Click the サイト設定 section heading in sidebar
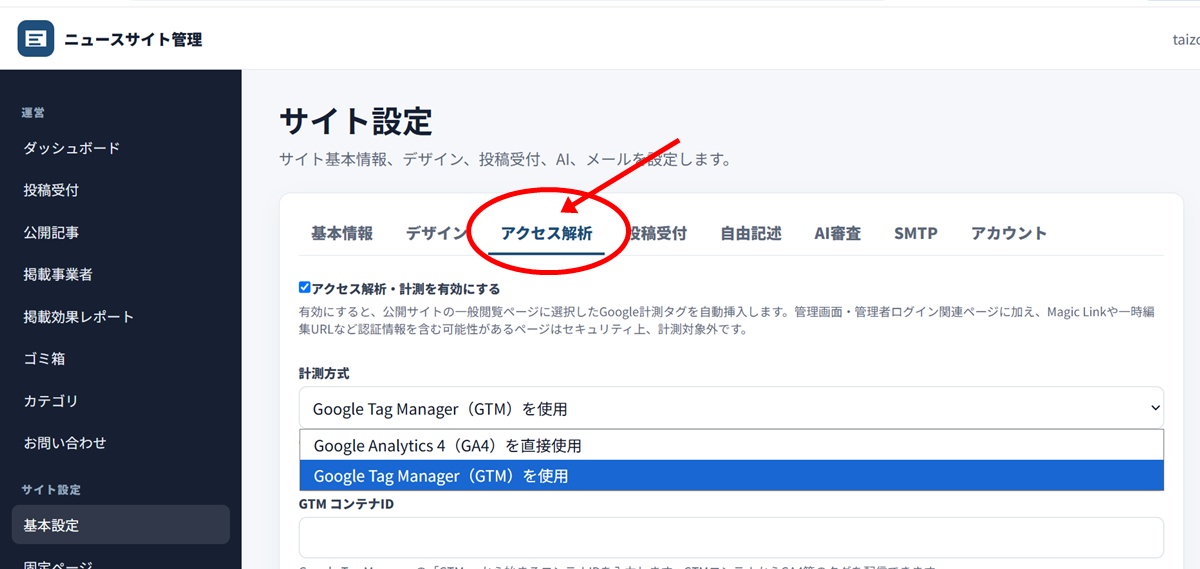Image resolution: width=1200 pixels, height=569 pixels. pos(51,490)
